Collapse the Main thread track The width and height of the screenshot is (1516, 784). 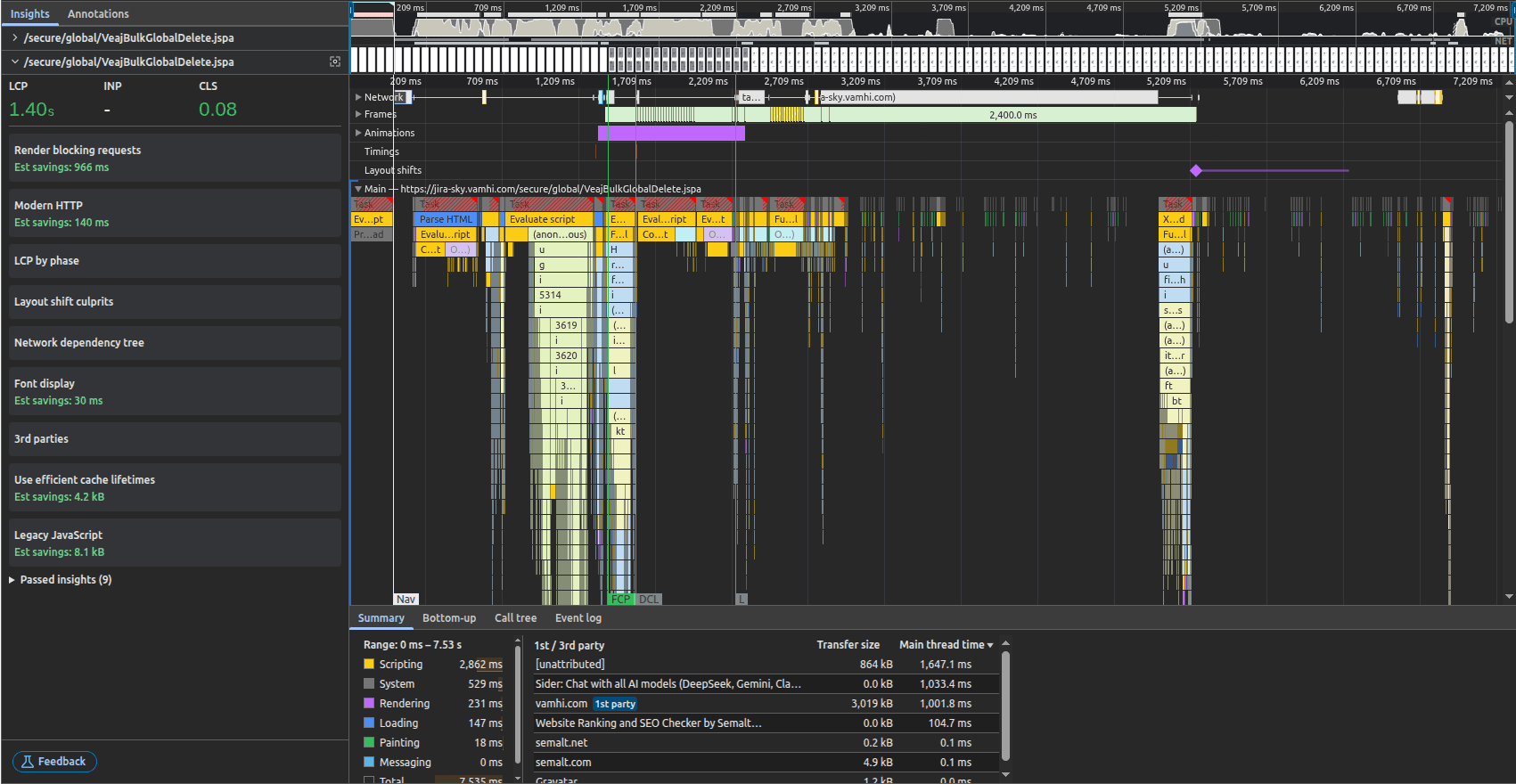[358, 189]
